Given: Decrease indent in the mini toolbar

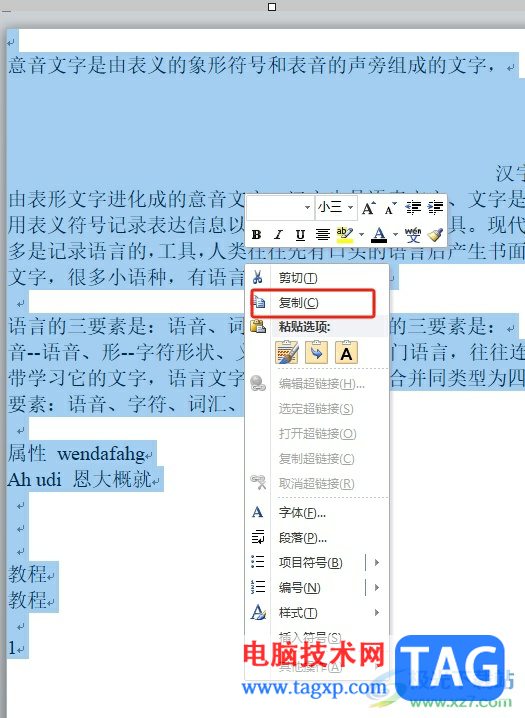Looking at the screenshot, I should point(413,208).
